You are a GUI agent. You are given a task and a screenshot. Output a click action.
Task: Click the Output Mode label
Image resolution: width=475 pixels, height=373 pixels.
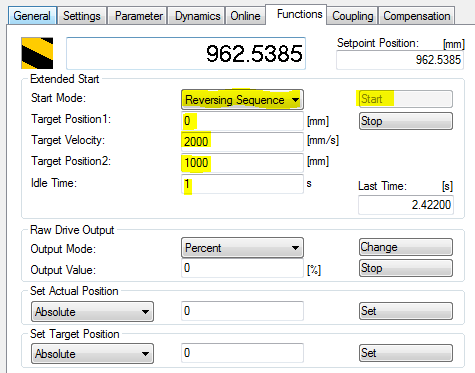[63, 249]
